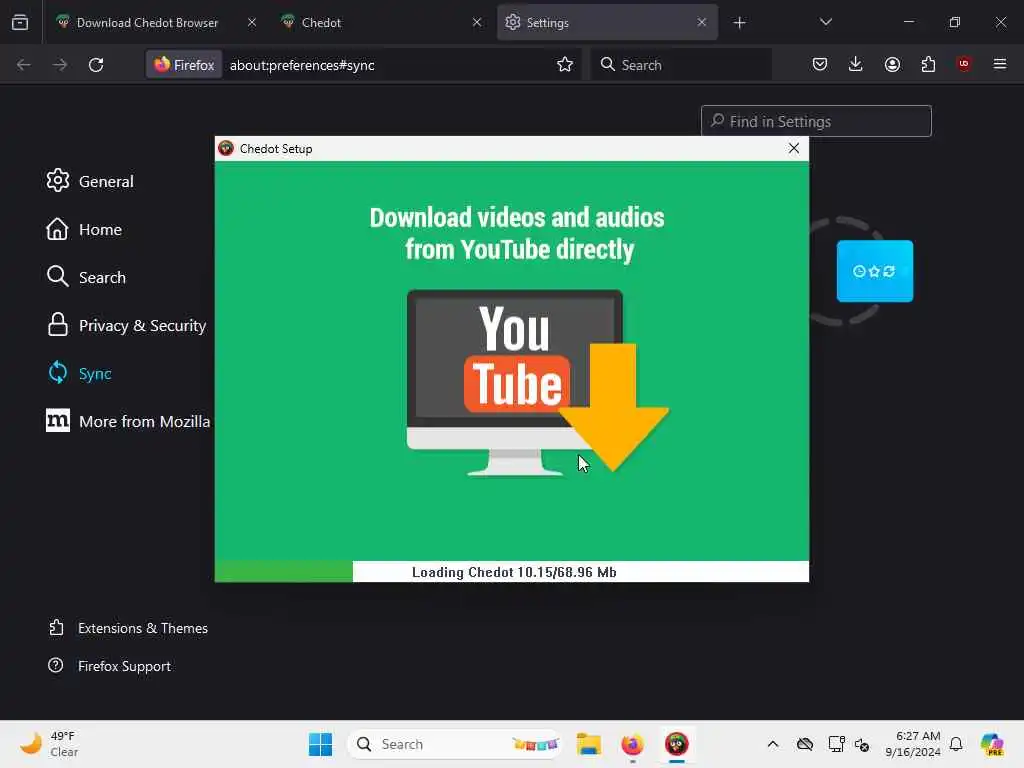Viewport: 1024px width, 768px height.
Task: Show hidden system tray icons
Action: tap(773, 744)
